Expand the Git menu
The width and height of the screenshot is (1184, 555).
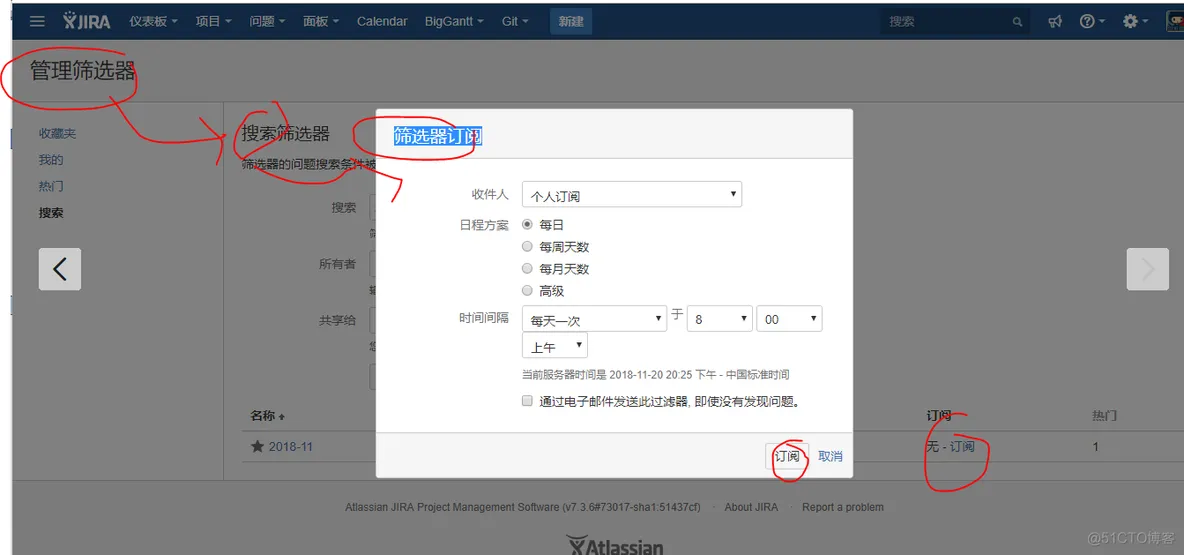tap(515, 21)
